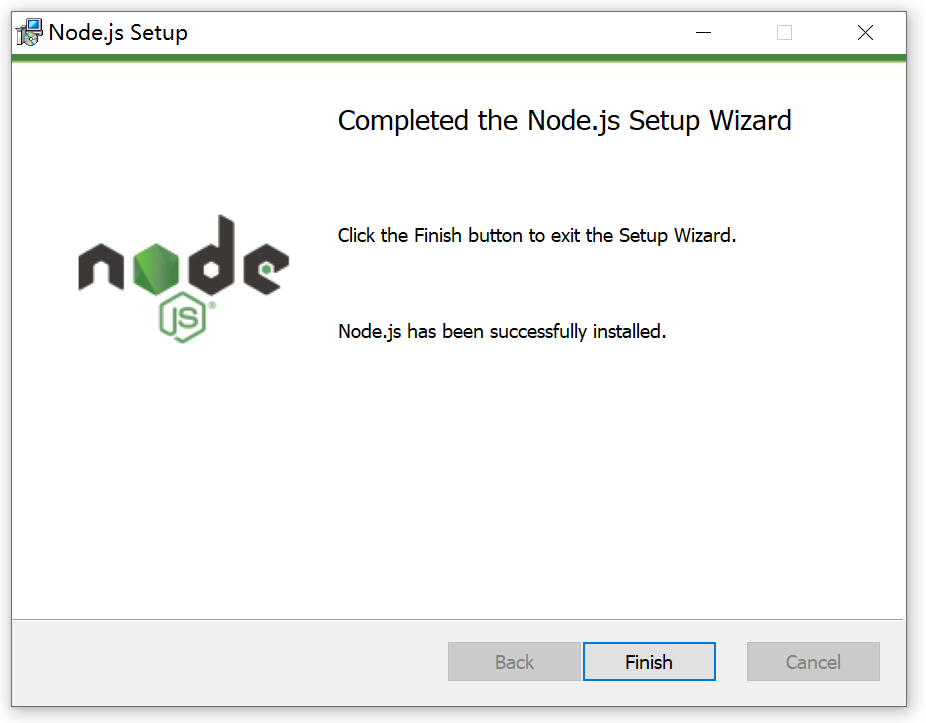Click the greyed-out Cancel button

coord(813,662)
